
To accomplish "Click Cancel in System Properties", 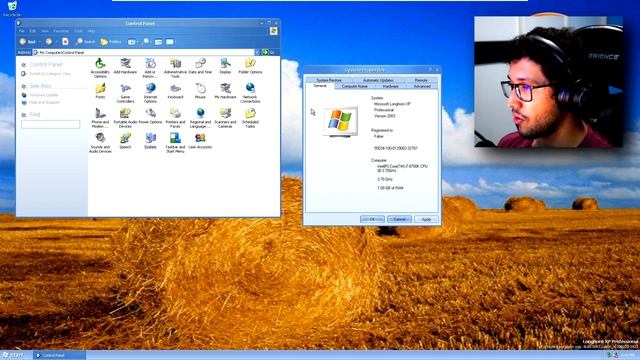I will click(x=399, y=219).
